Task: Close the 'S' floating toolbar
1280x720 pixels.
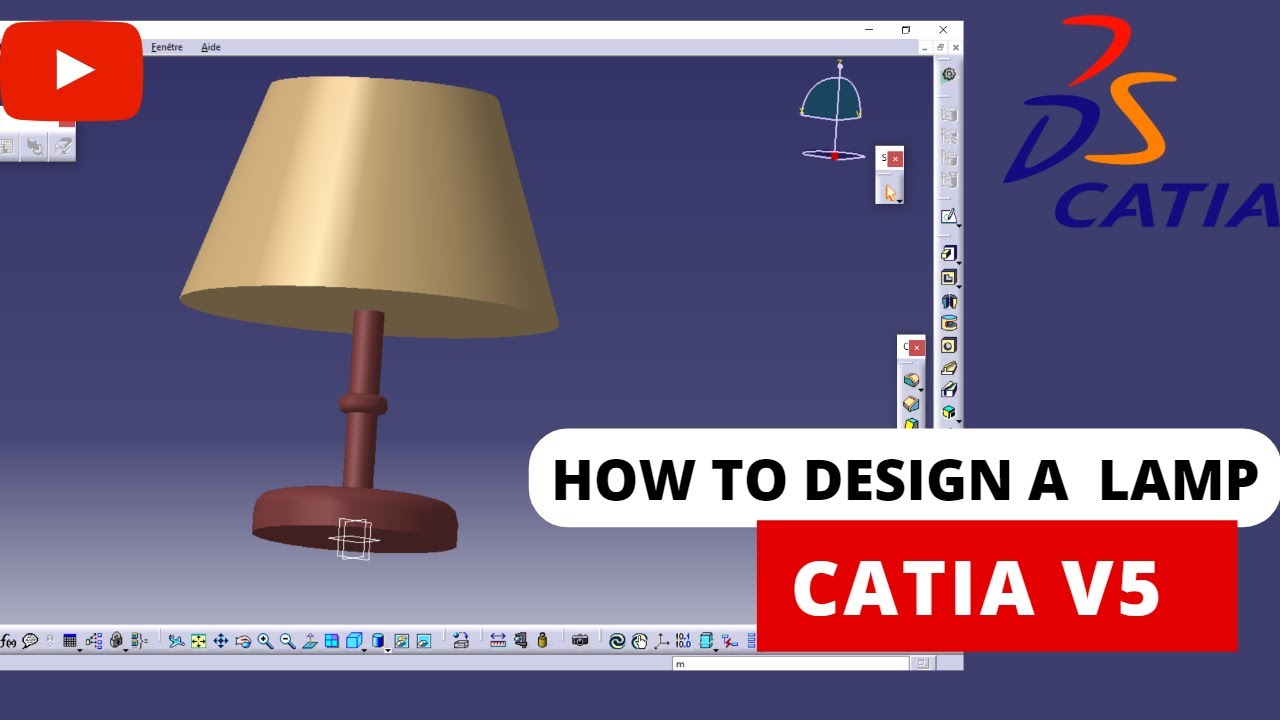Action: [895, 159]
